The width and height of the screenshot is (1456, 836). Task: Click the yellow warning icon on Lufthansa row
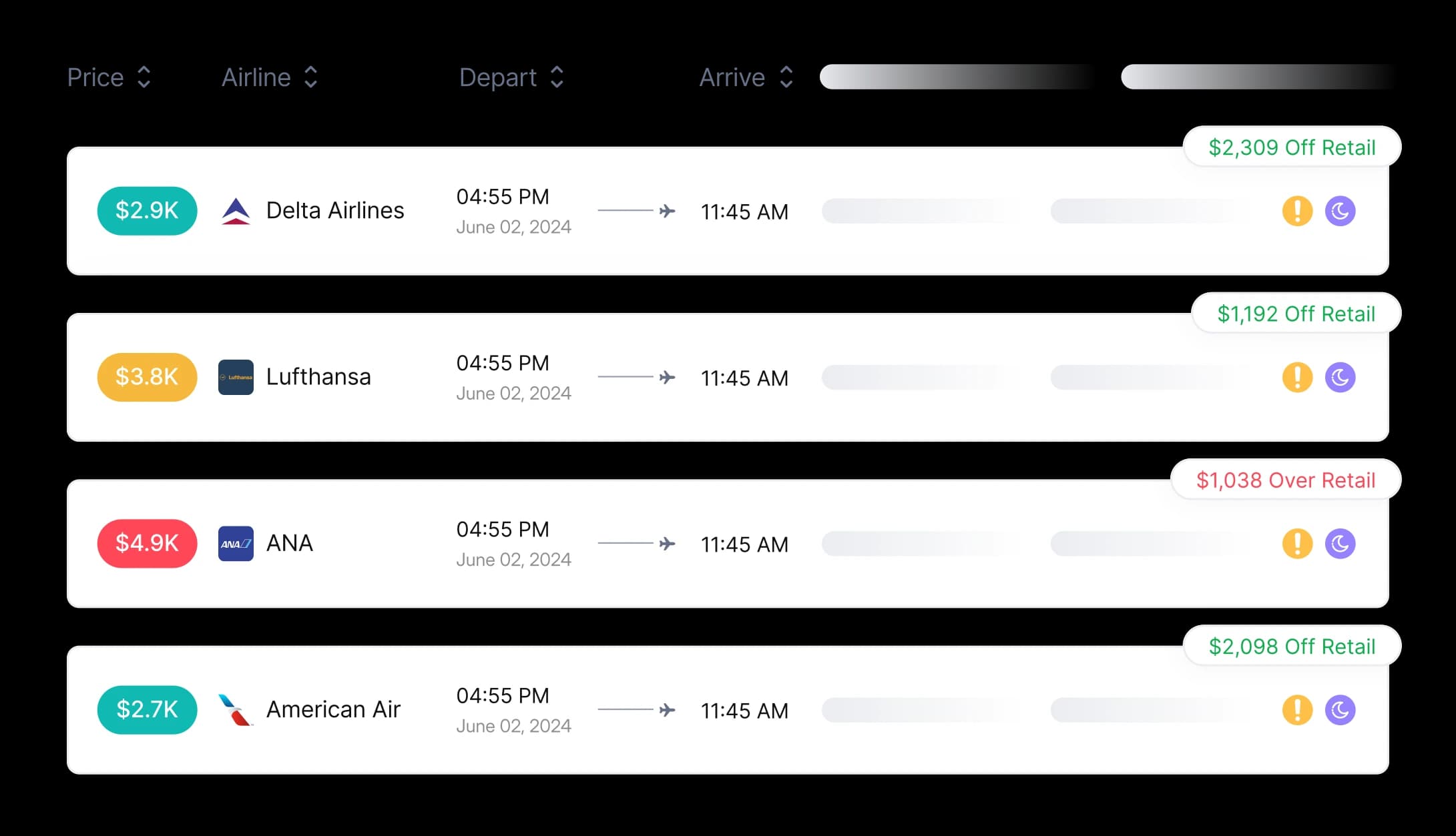(x=1297, y=378)
